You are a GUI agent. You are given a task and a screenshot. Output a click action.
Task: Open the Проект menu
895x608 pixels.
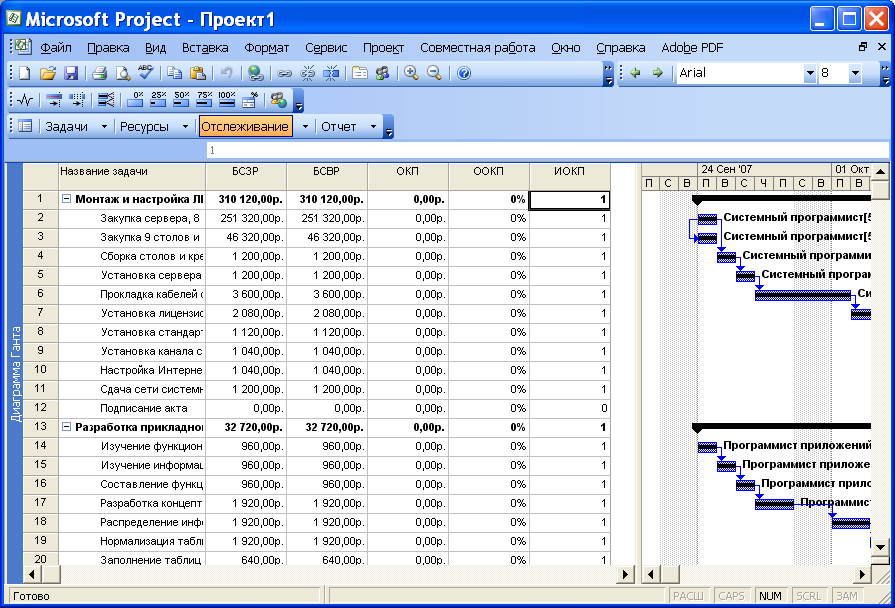tap(384, 48)
